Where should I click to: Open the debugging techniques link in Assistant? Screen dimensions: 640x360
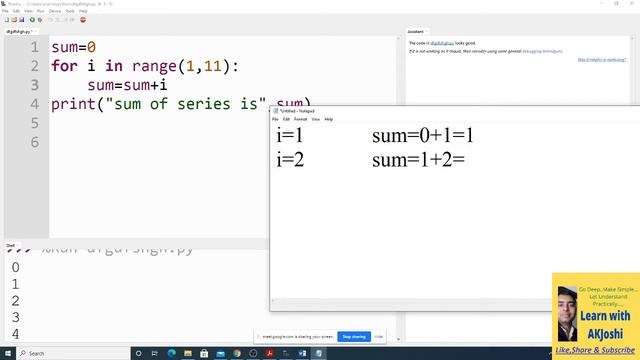pos(542,51)
